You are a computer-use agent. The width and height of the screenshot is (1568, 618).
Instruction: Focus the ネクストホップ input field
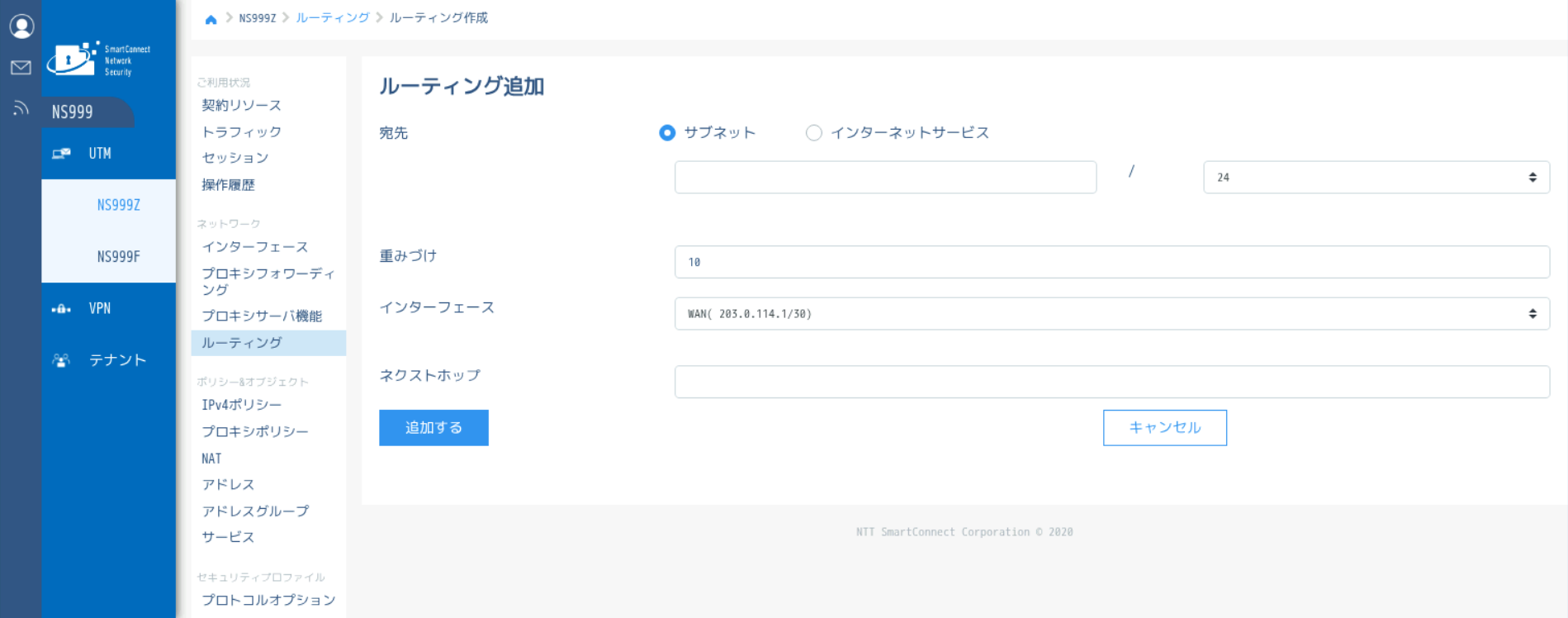click(x=1112, y=382)
